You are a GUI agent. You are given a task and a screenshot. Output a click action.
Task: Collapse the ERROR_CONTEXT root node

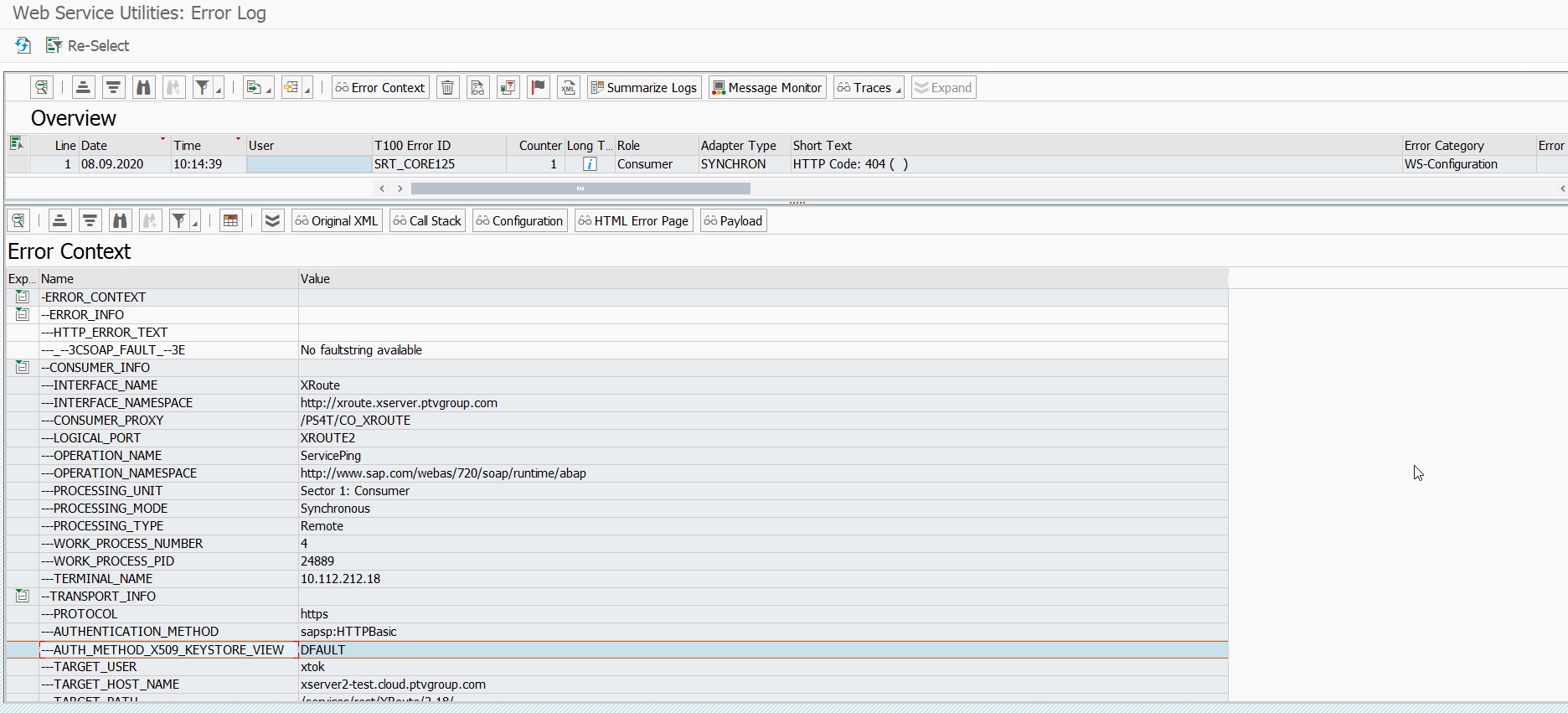coord(22,297)
